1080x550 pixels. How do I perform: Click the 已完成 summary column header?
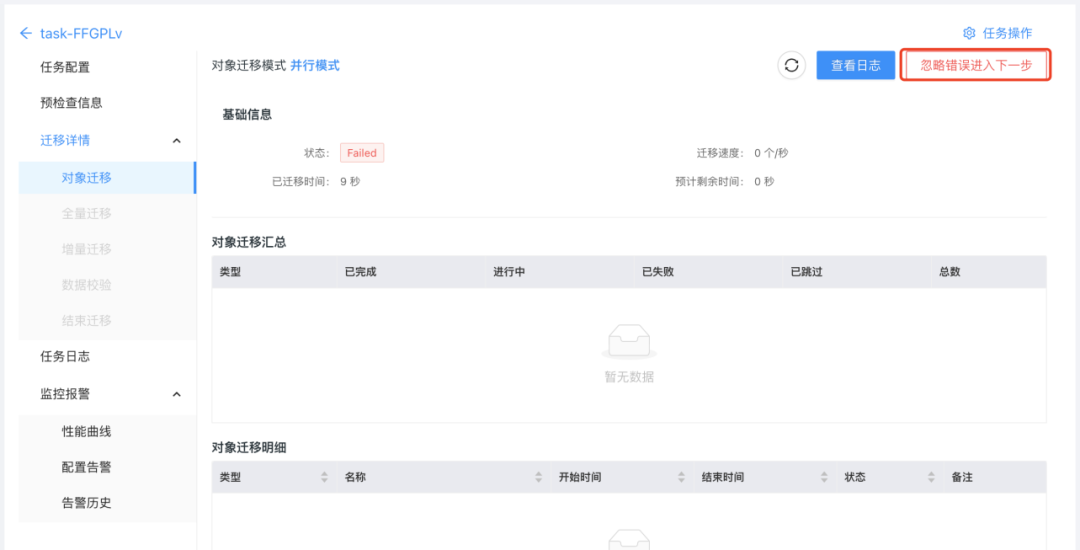pos(361,272)
